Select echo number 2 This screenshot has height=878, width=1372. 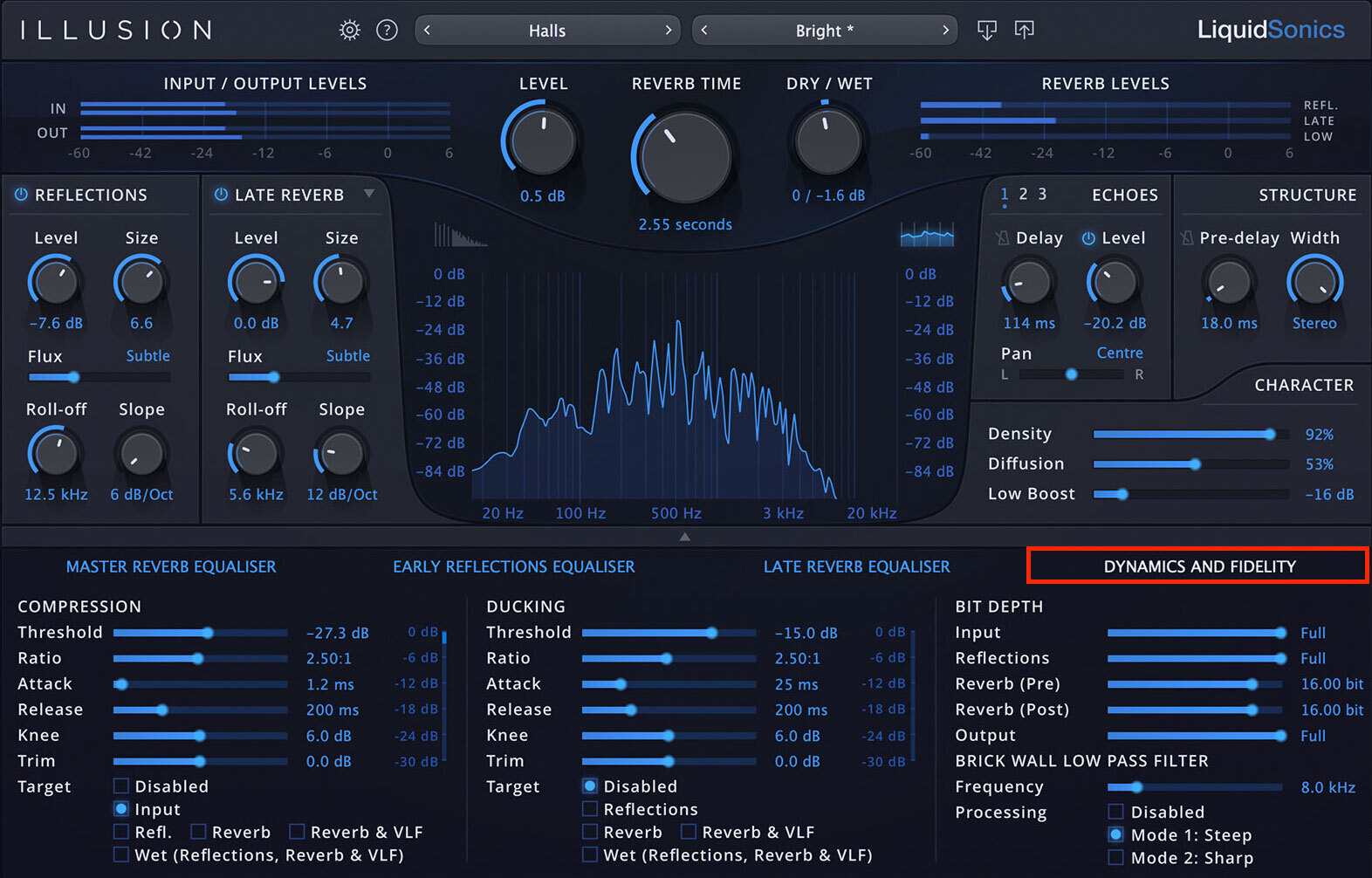coord(1023,194)
